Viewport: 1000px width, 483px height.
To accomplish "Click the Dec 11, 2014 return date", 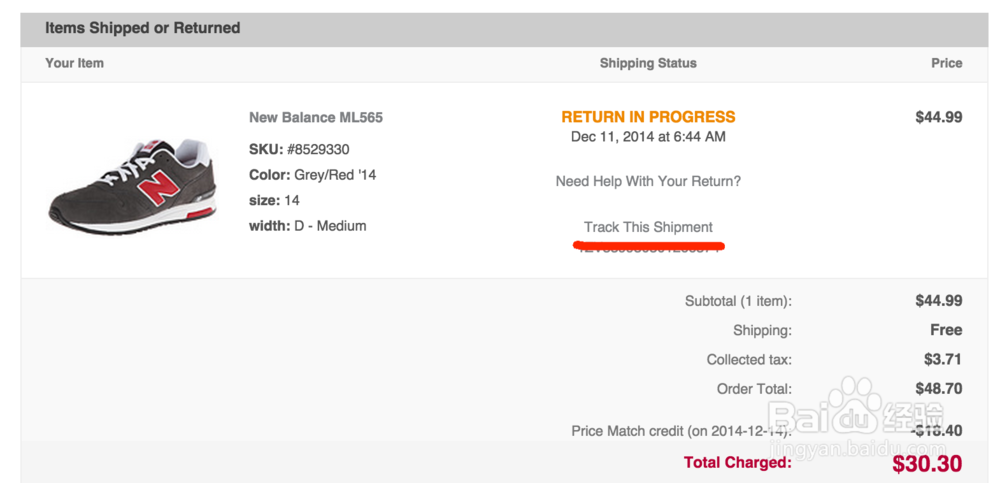I will [x=648, y=137].
